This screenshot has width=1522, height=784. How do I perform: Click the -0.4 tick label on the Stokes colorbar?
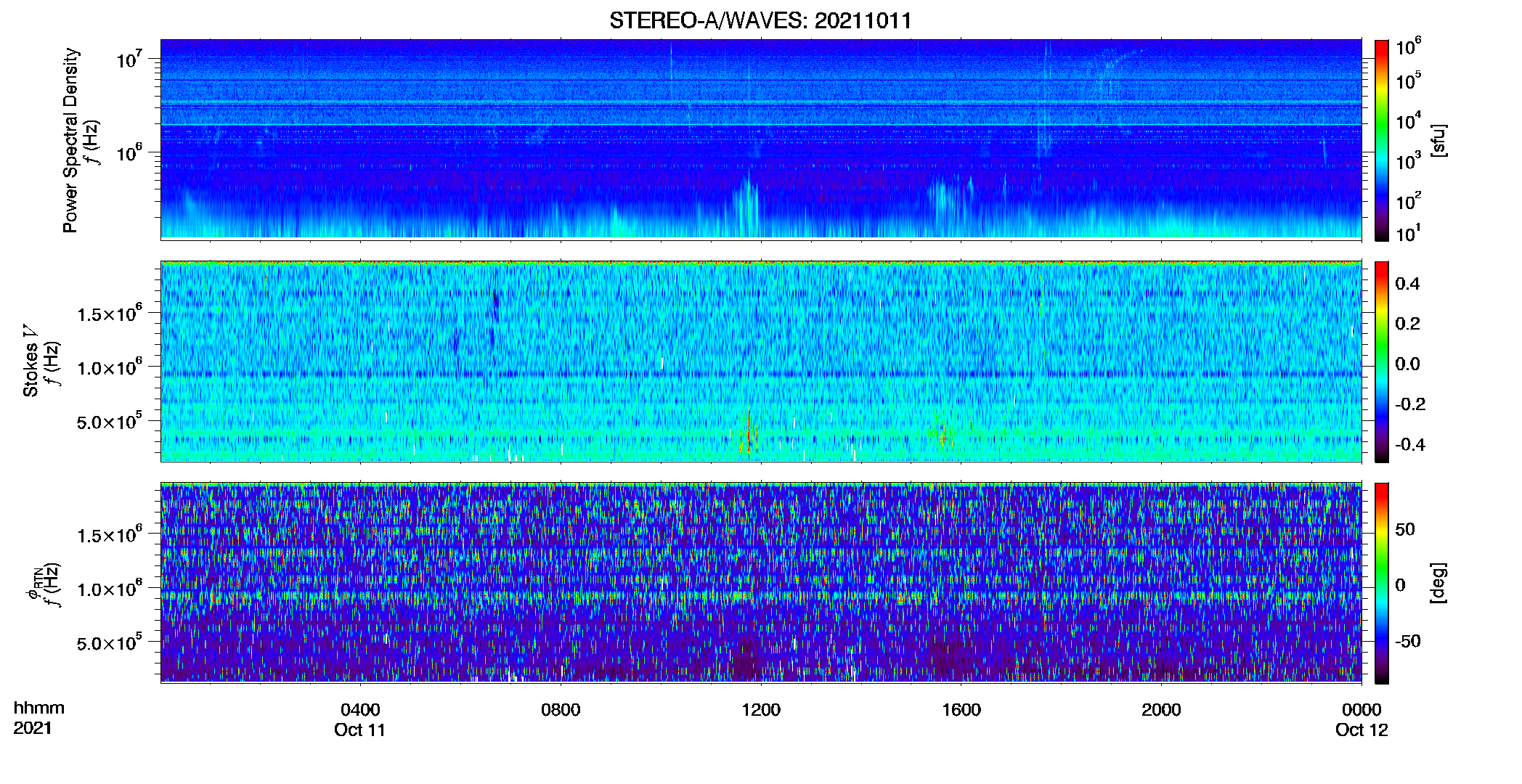1410,445
